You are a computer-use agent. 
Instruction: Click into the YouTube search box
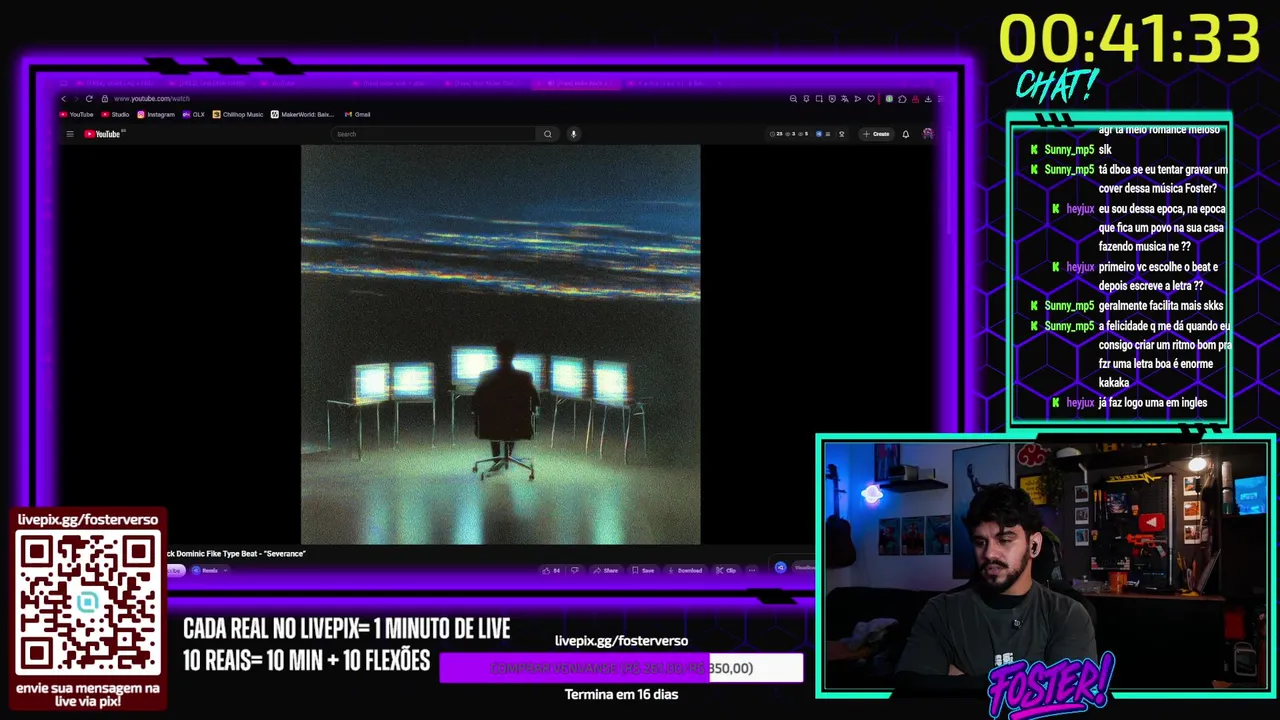coord(435,134)
